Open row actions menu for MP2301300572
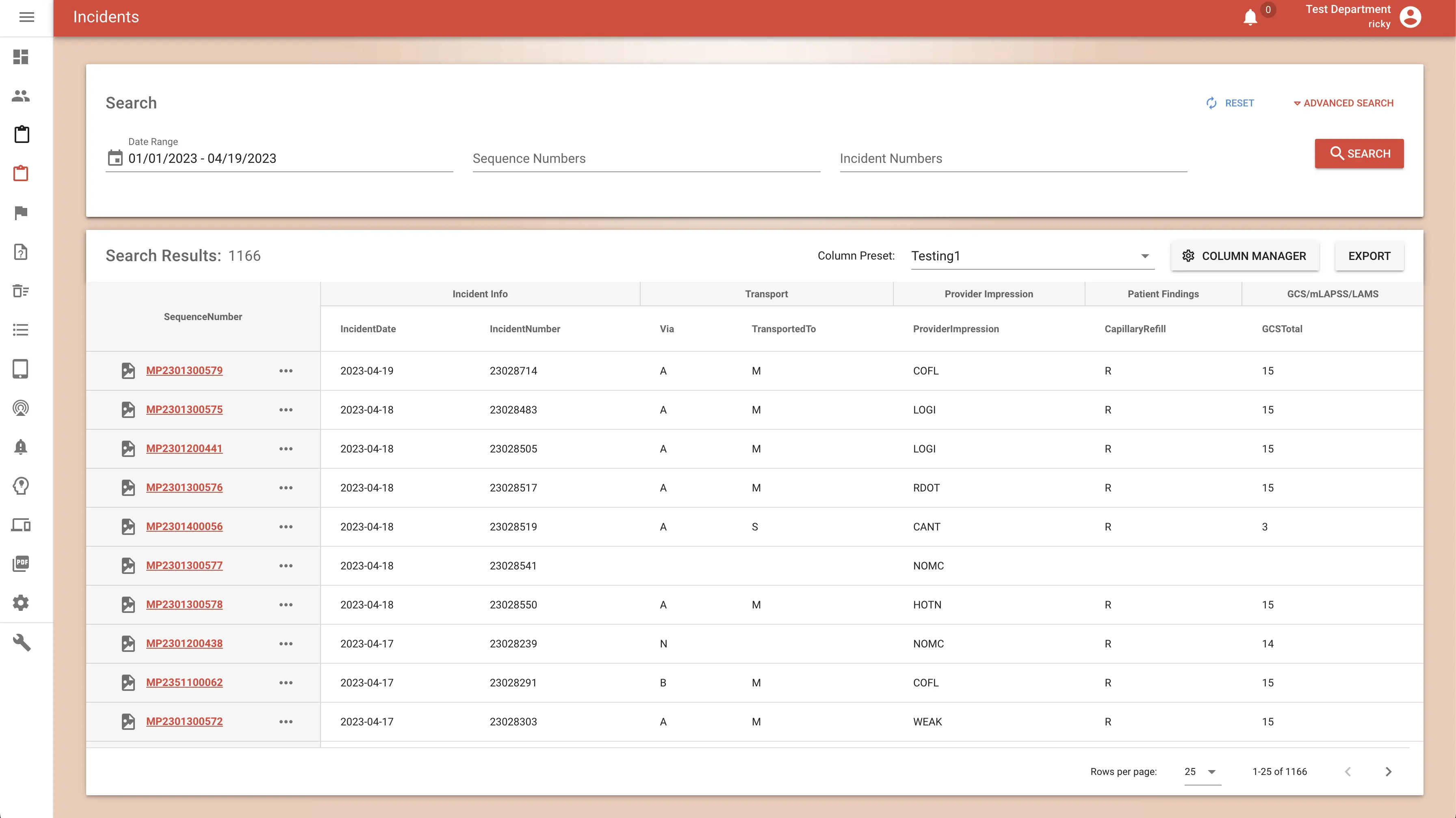The image size is (1456, 818). pos(286,721)
